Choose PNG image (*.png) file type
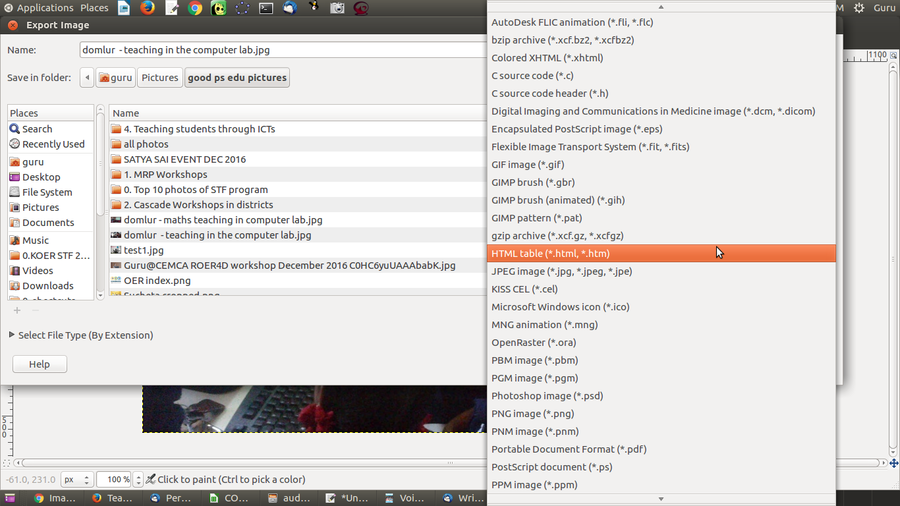This screenshot has width=900, height=506. click(x=532, y=413)
